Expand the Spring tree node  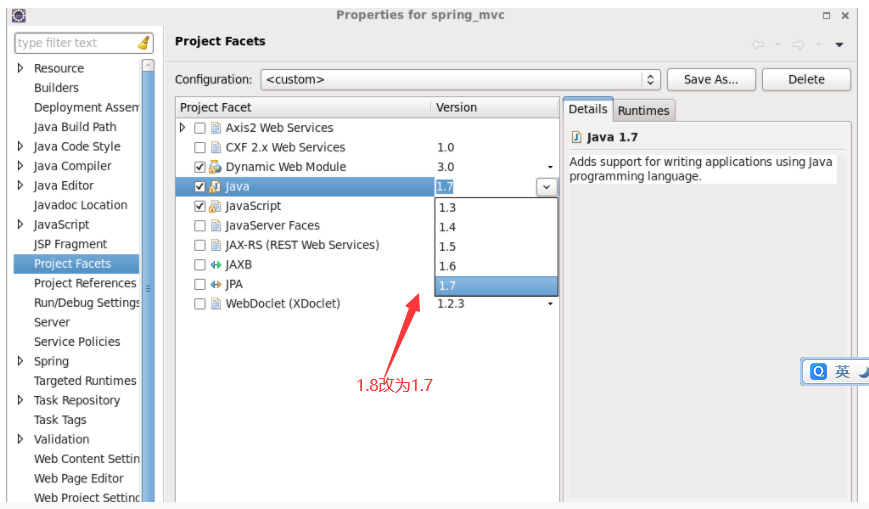pyautogui.click(x=21, y=361)
